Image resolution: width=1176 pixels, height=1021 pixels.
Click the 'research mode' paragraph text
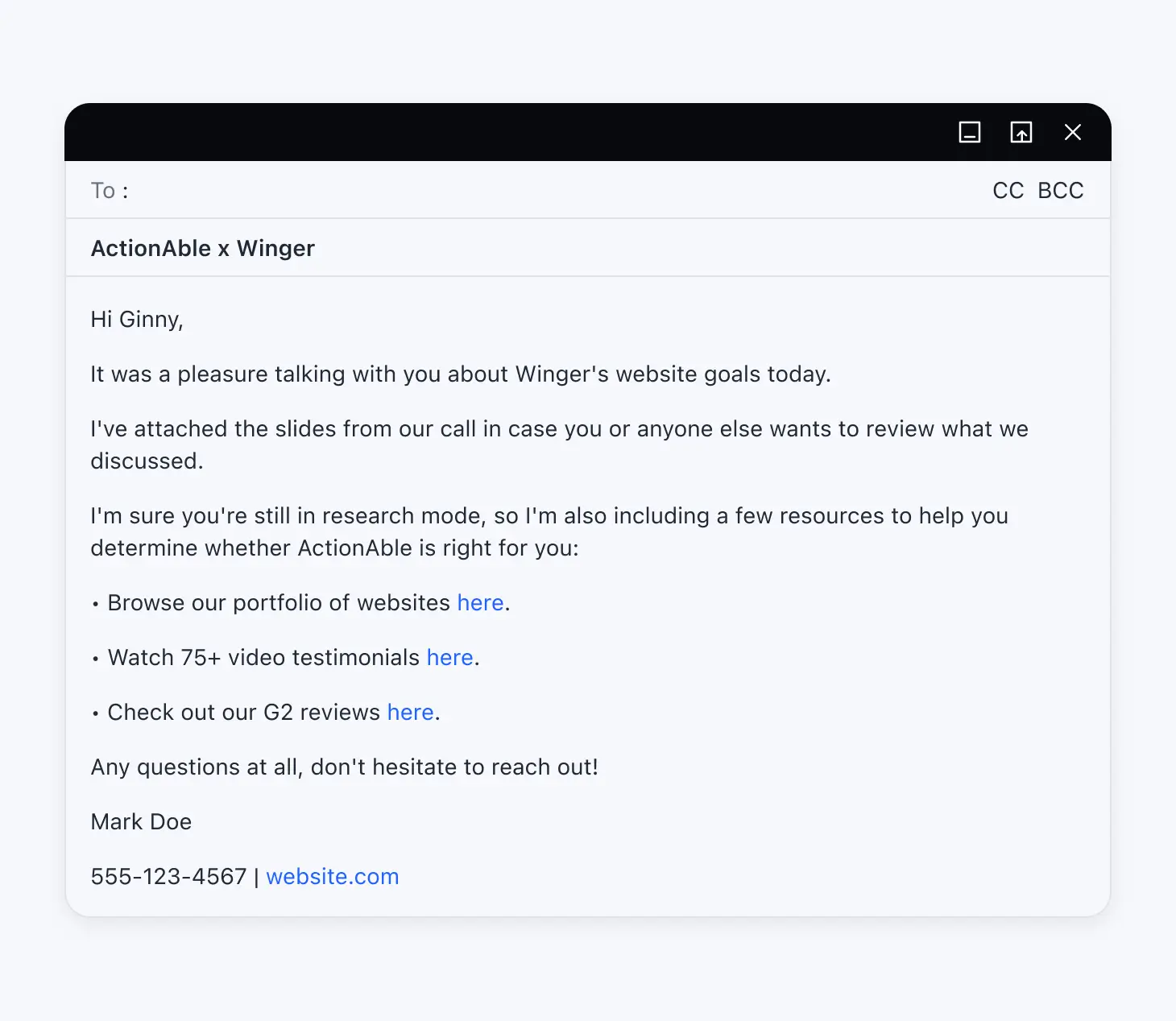point(549,516)
